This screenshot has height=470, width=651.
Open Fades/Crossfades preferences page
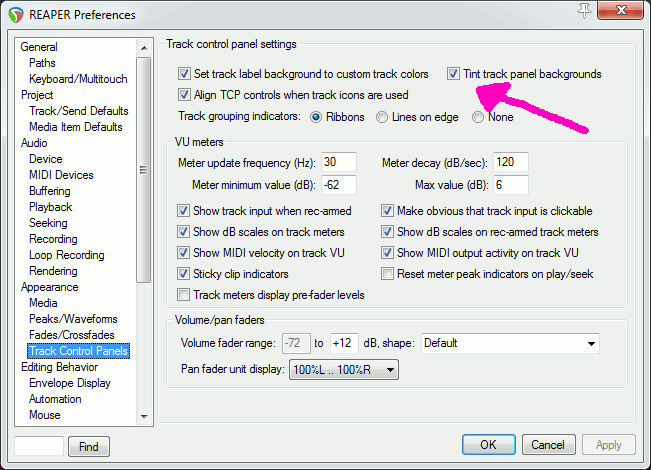coord(71,335)
